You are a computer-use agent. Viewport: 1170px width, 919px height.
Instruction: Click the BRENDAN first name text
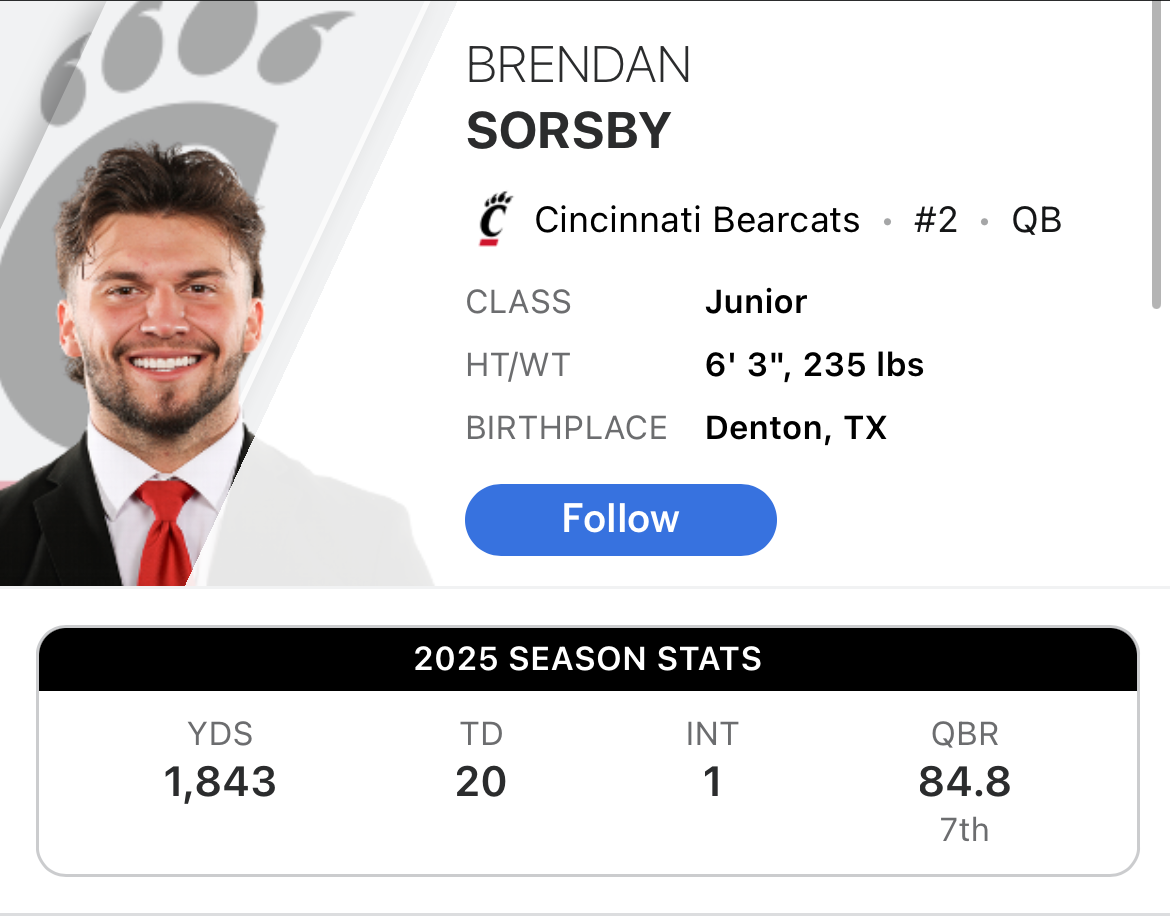point(578,67)
